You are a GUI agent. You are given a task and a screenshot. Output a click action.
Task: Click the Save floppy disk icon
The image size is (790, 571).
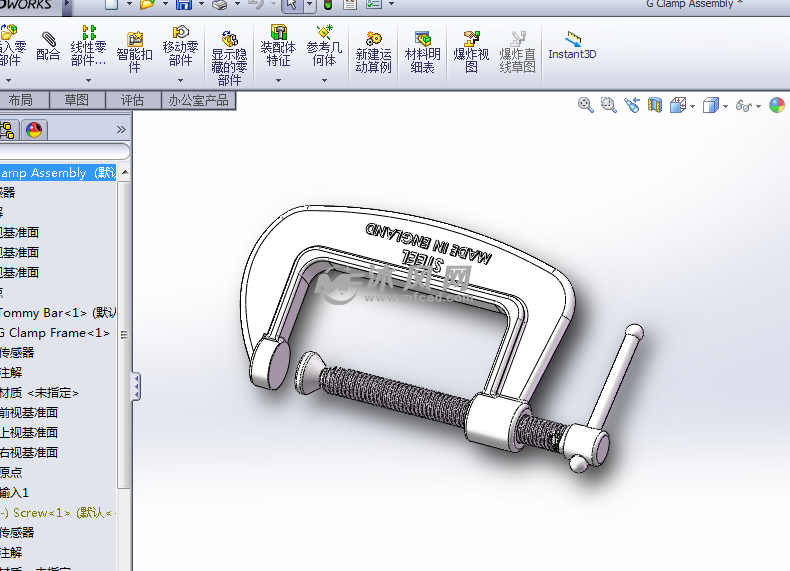(x=184, y=5)
